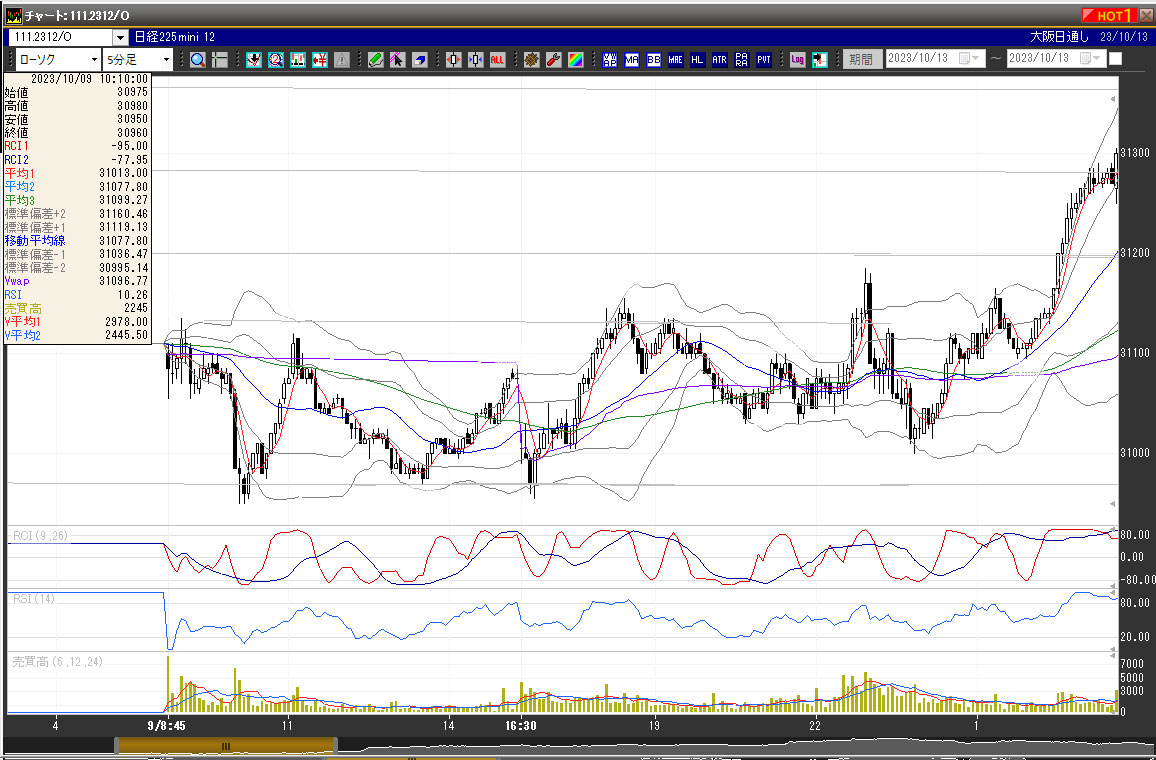Viewport: 1156px width, 760px height.
Task: Click the greyed warning triangle icon
Action: pyautogui.click(x=341, y=60)
